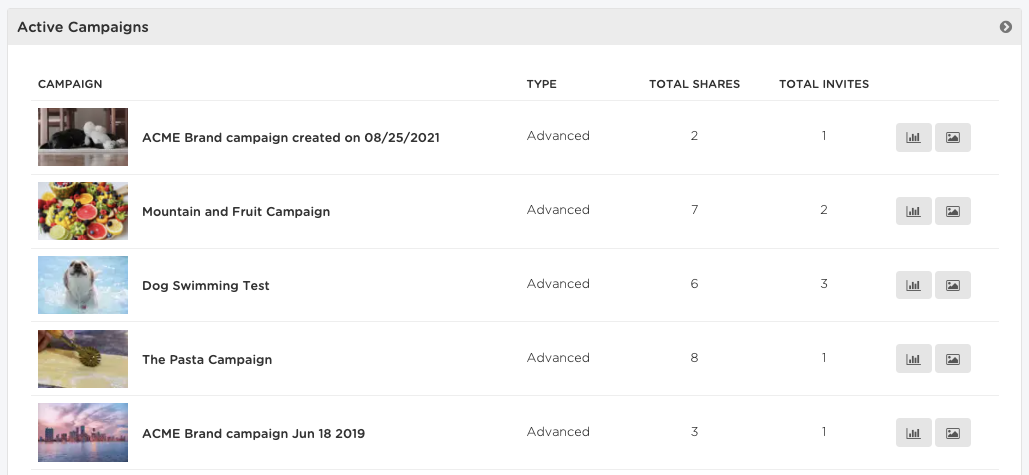
Task: Open the Dog Swimming Test campaign
Action: (x=205, y=285)
